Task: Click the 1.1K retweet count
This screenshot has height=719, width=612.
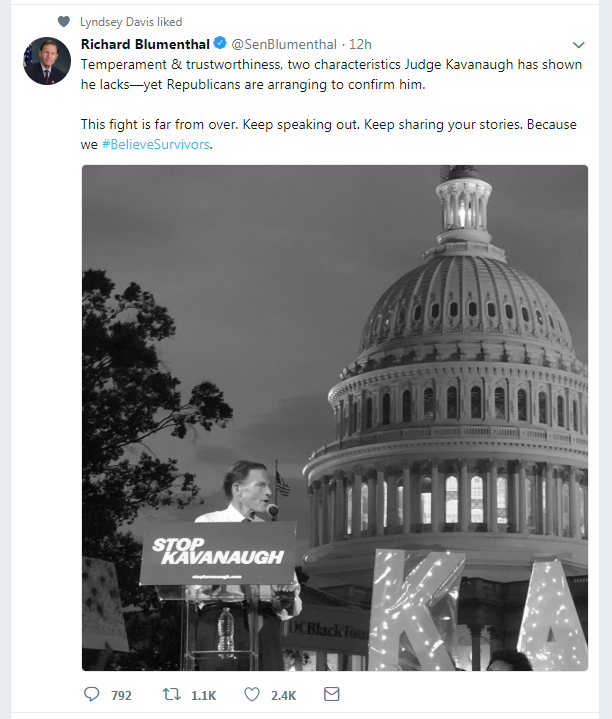Action: tap(203, 695)
